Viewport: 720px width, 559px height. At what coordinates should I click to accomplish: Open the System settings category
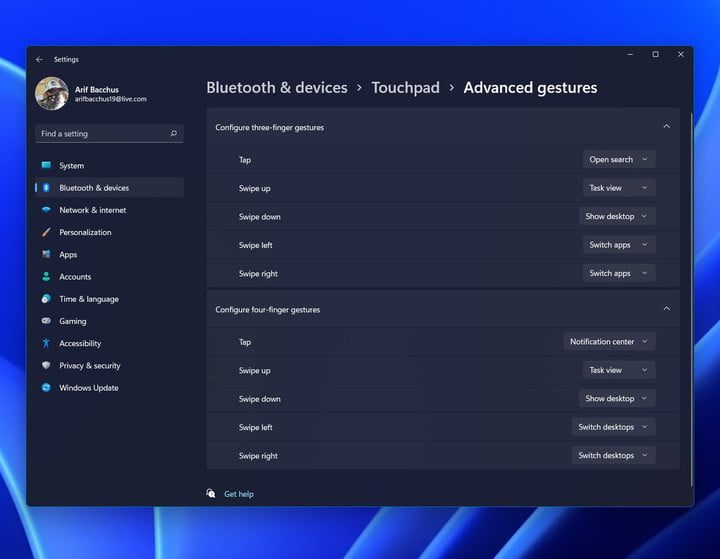click(109, 165)
